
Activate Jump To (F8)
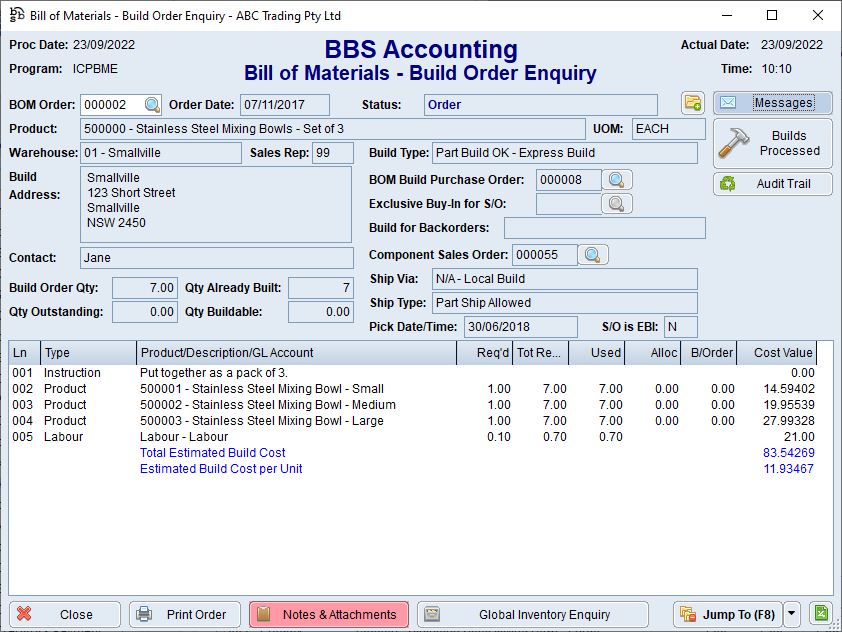tap(727, 614)
